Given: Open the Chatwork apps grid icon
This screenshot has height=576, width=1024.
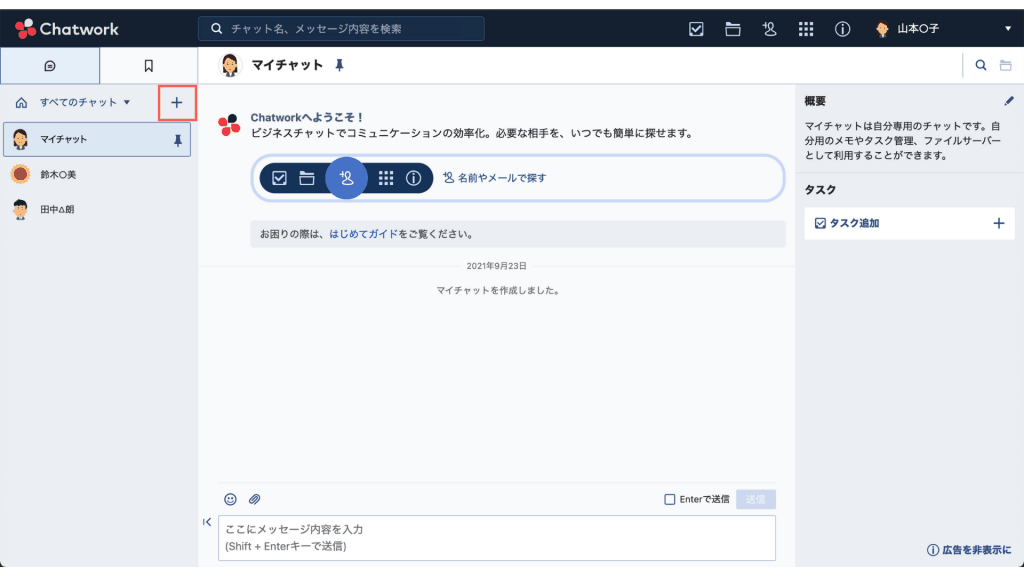Looking at the screenshot, I should coord(806,29).
